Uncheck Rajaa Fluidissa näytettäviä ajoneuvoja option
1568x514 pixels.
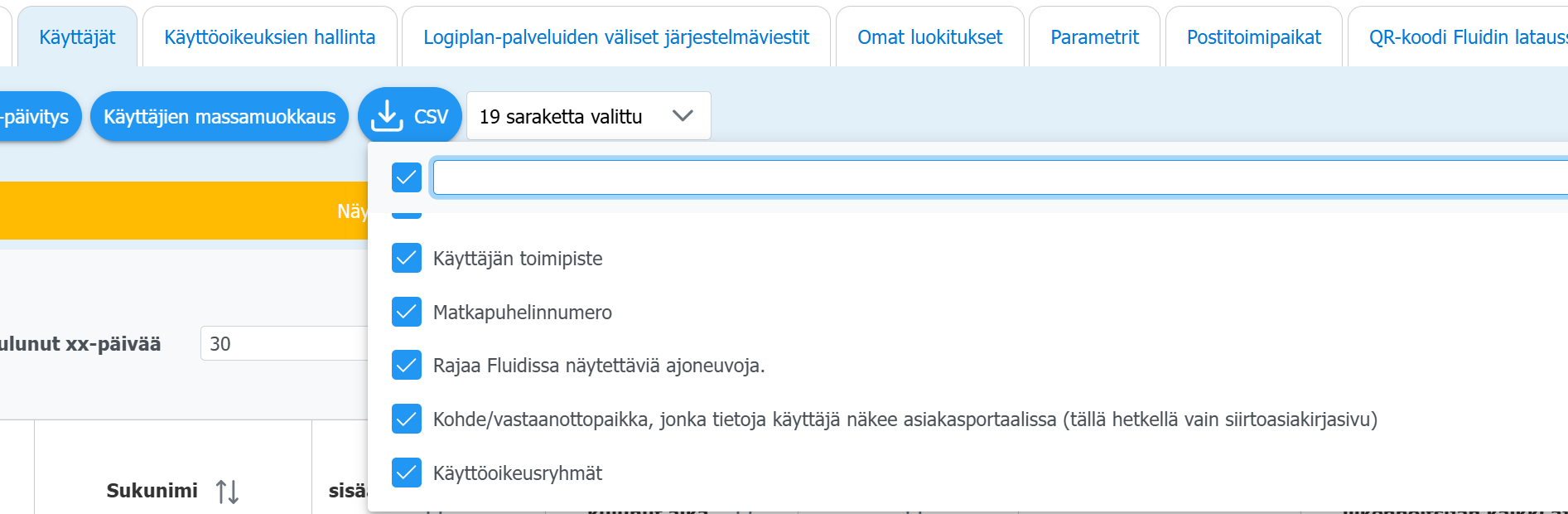407,366
